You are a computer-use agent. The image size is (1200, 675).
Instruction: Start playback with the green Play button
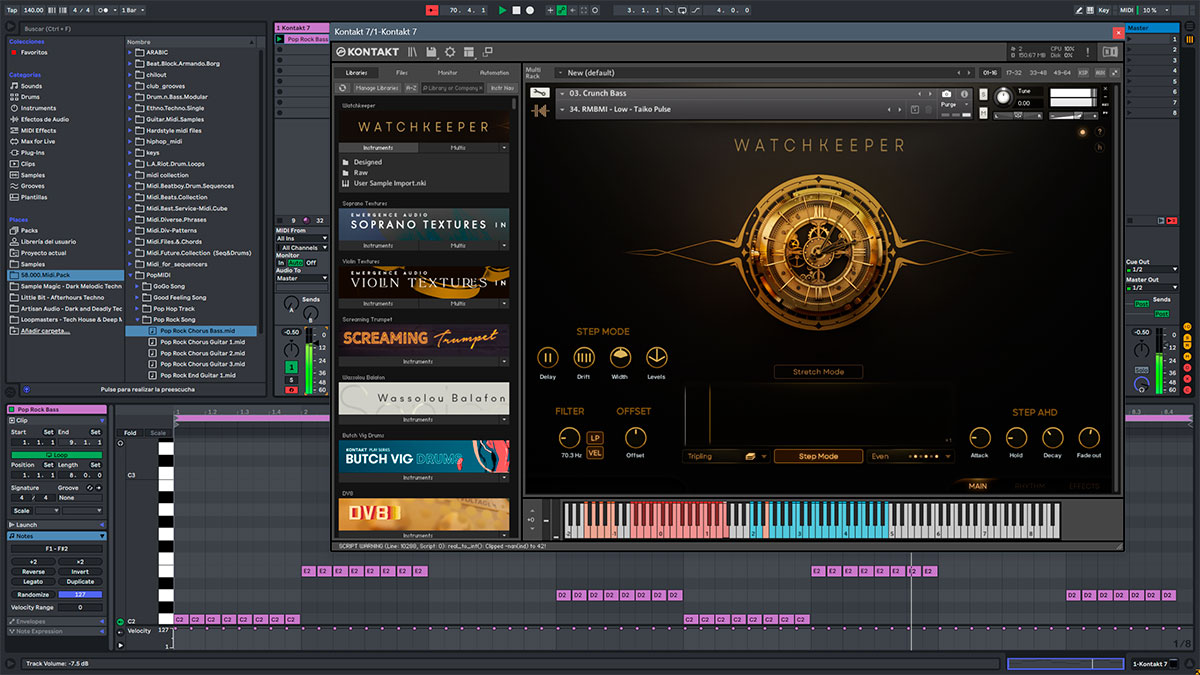[x=502, y=10]
